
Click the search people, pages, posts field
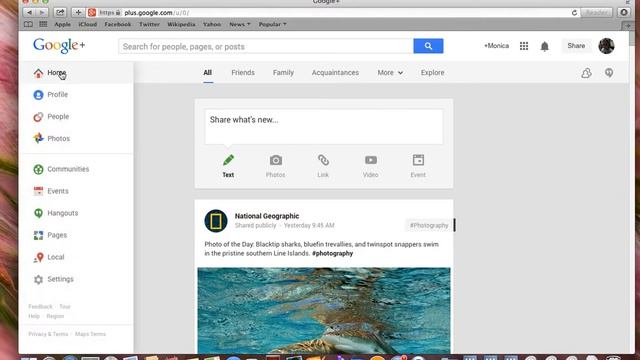pyautogui.click(x=266, y=47)
